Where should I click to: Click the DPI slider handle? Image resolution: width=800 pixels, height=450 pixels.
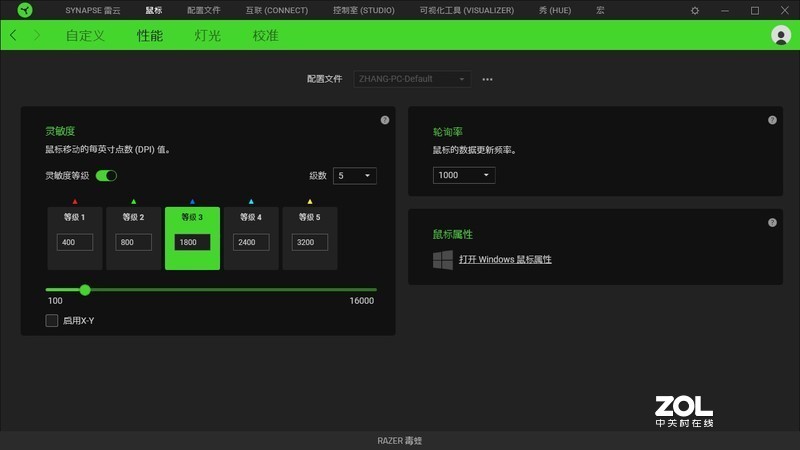tap(85, 290)
